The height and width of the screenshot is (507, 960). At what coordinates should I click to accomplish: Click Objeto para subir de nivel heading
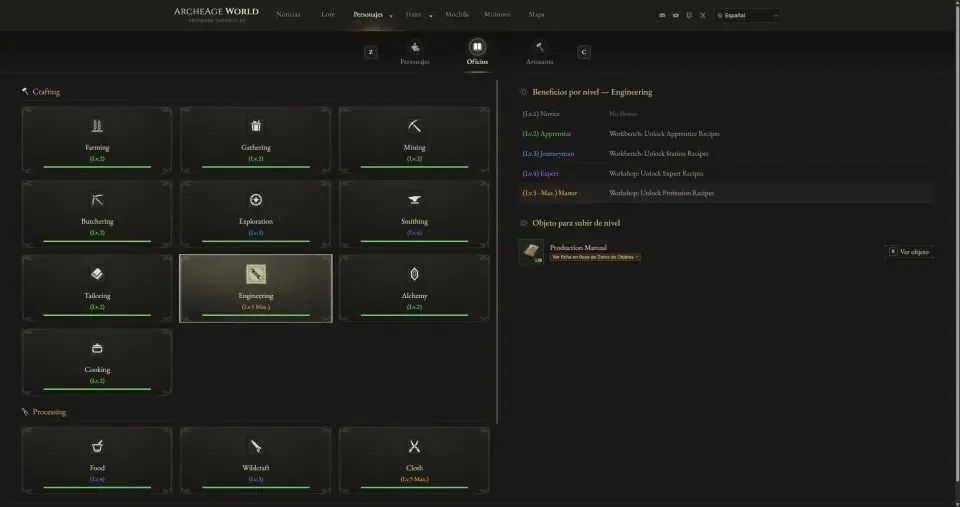576,223
